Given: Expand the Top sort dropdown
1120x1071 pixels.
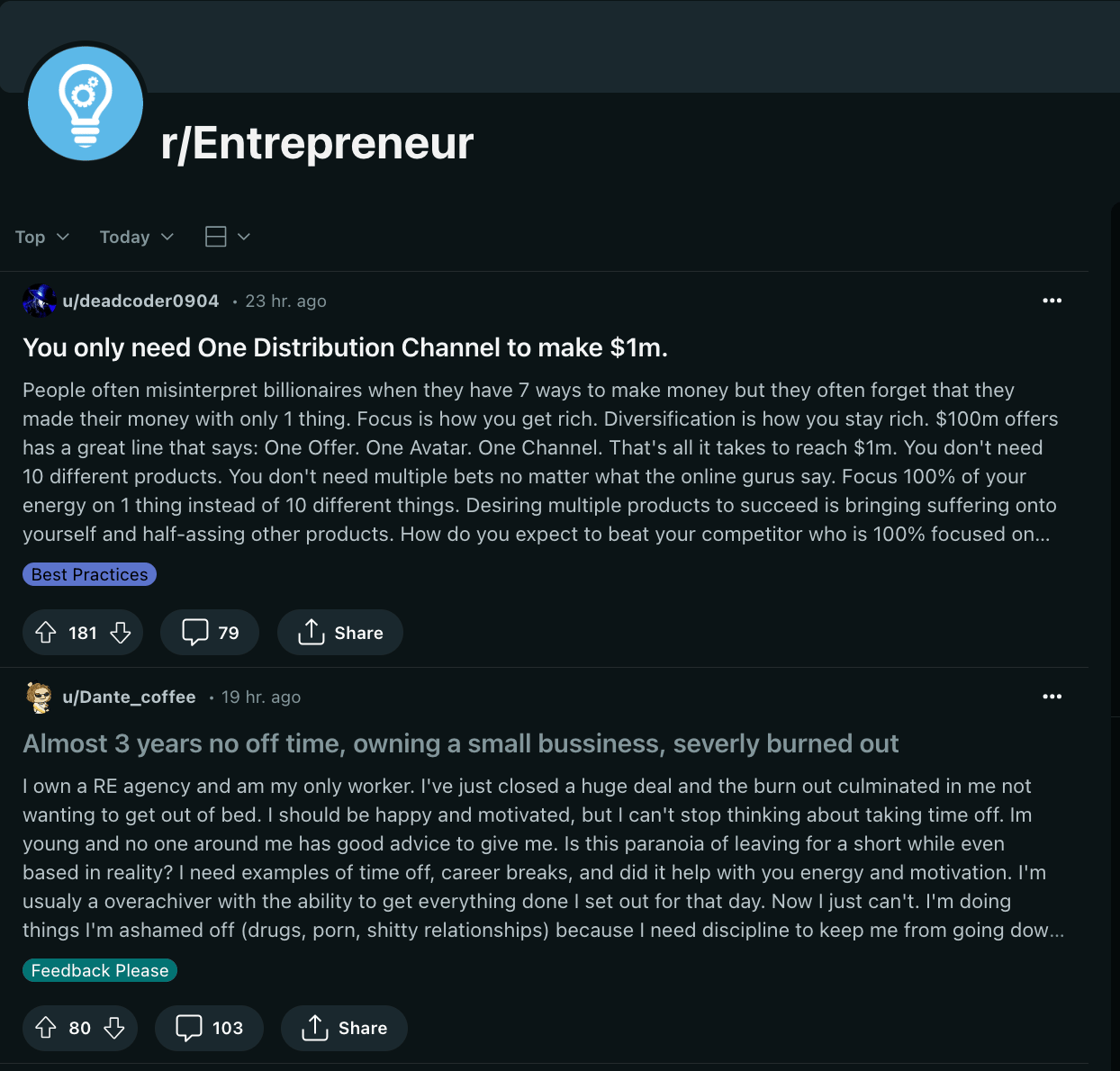Looking at the screenshot, I should [42, 237].
